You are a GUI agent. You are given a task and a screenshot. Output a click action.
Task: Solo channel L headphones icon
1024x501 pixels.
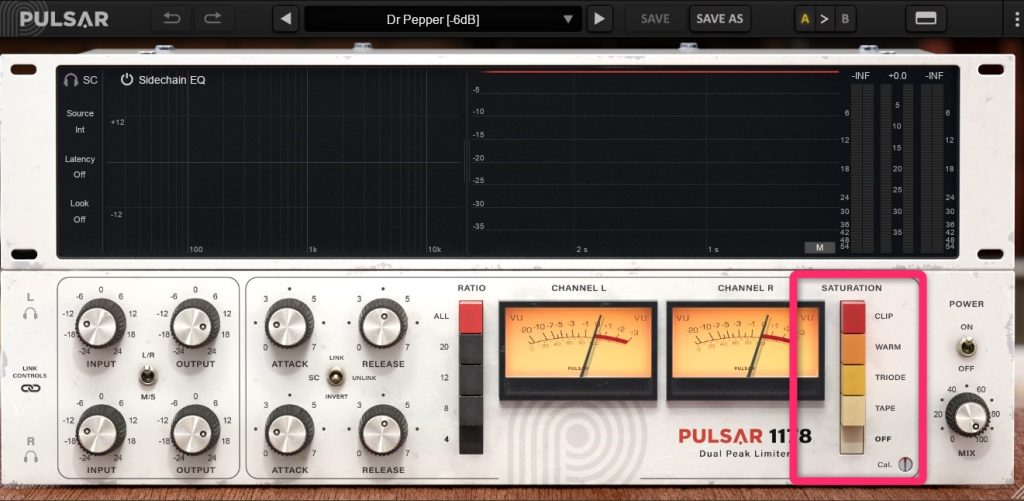30,315
